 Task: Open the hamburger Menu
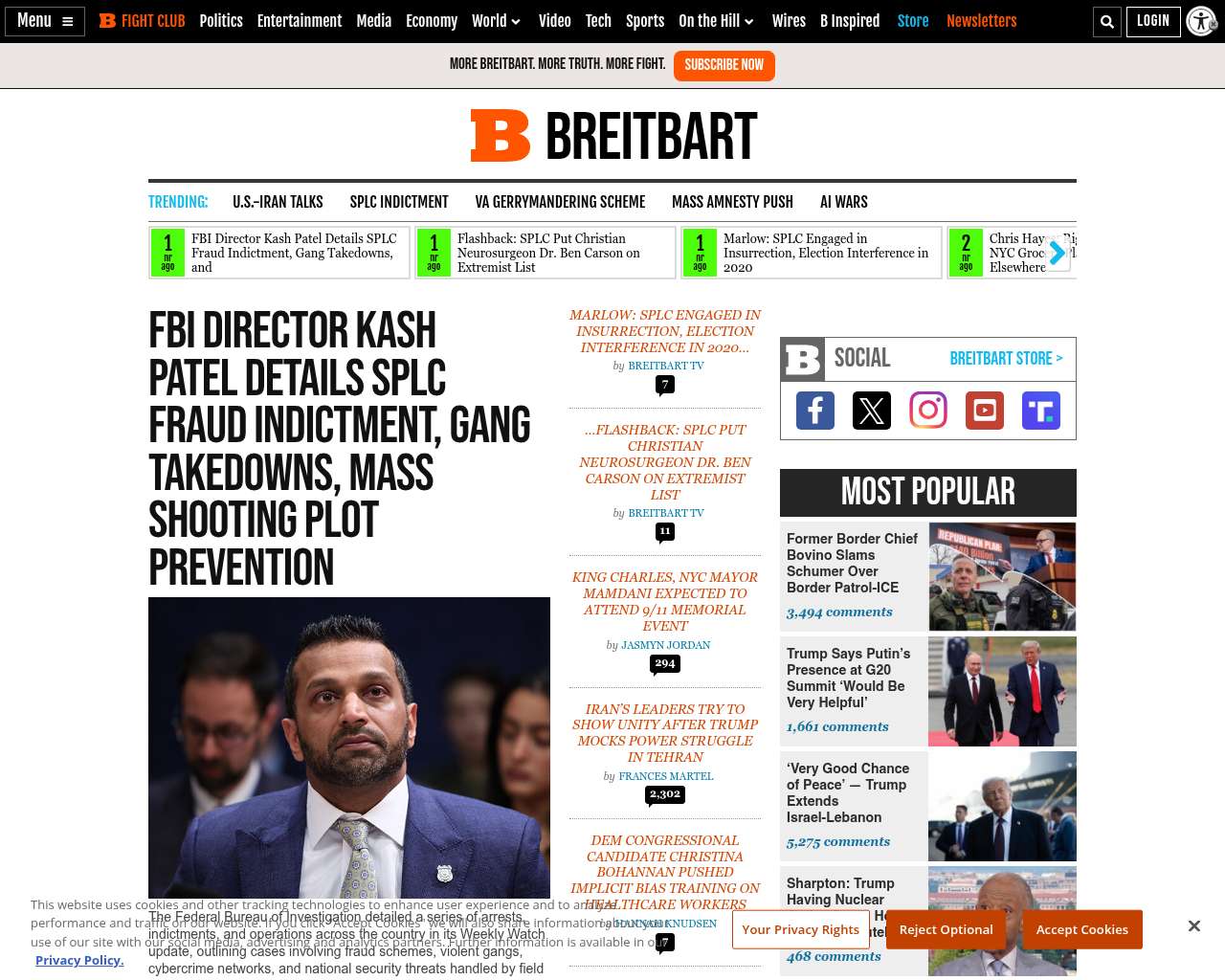point(45,21)
